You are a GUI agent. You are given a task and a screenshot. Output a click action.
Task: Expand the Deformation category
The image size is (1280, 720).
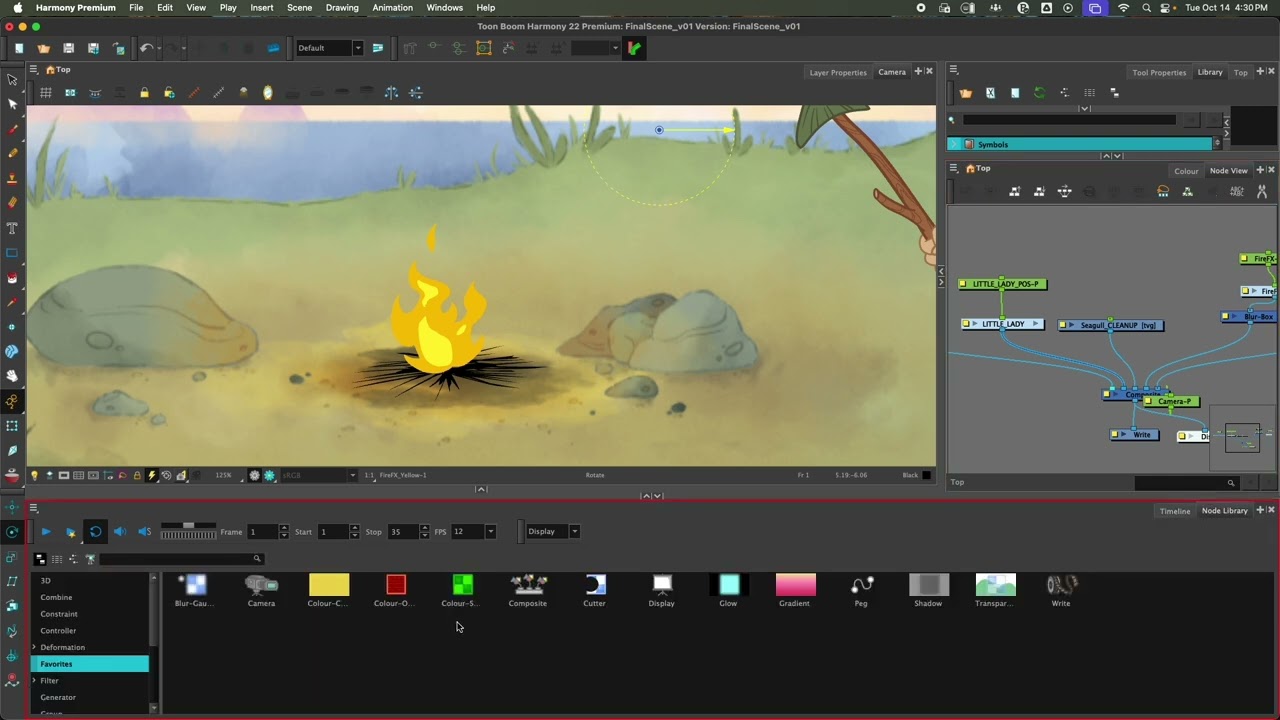pyautogui.click(x=34, y=647)
